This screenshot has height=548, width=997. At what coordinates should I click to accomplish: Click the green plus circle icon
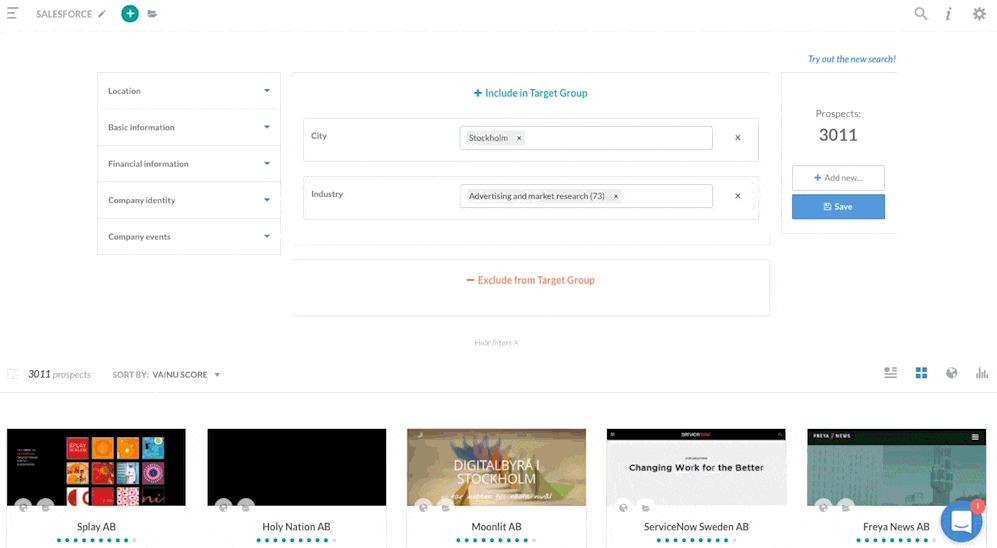click(x=130, y=14)
